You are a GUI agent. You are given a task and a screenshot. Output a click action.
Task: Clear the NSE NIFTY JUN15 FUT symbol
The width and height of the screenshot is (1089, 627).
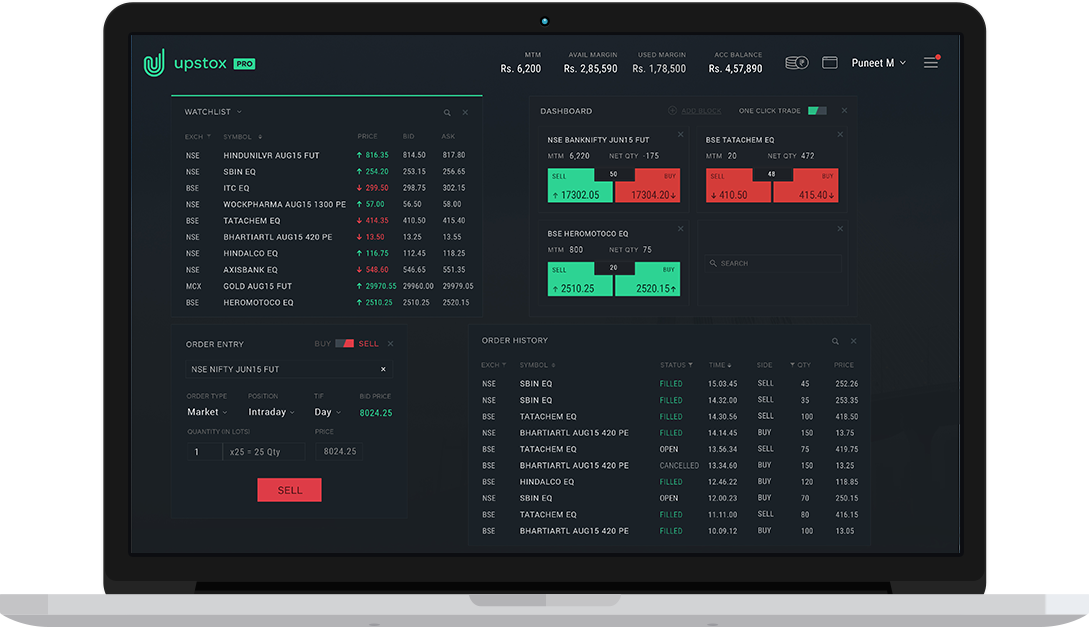[x=383, y=369]
